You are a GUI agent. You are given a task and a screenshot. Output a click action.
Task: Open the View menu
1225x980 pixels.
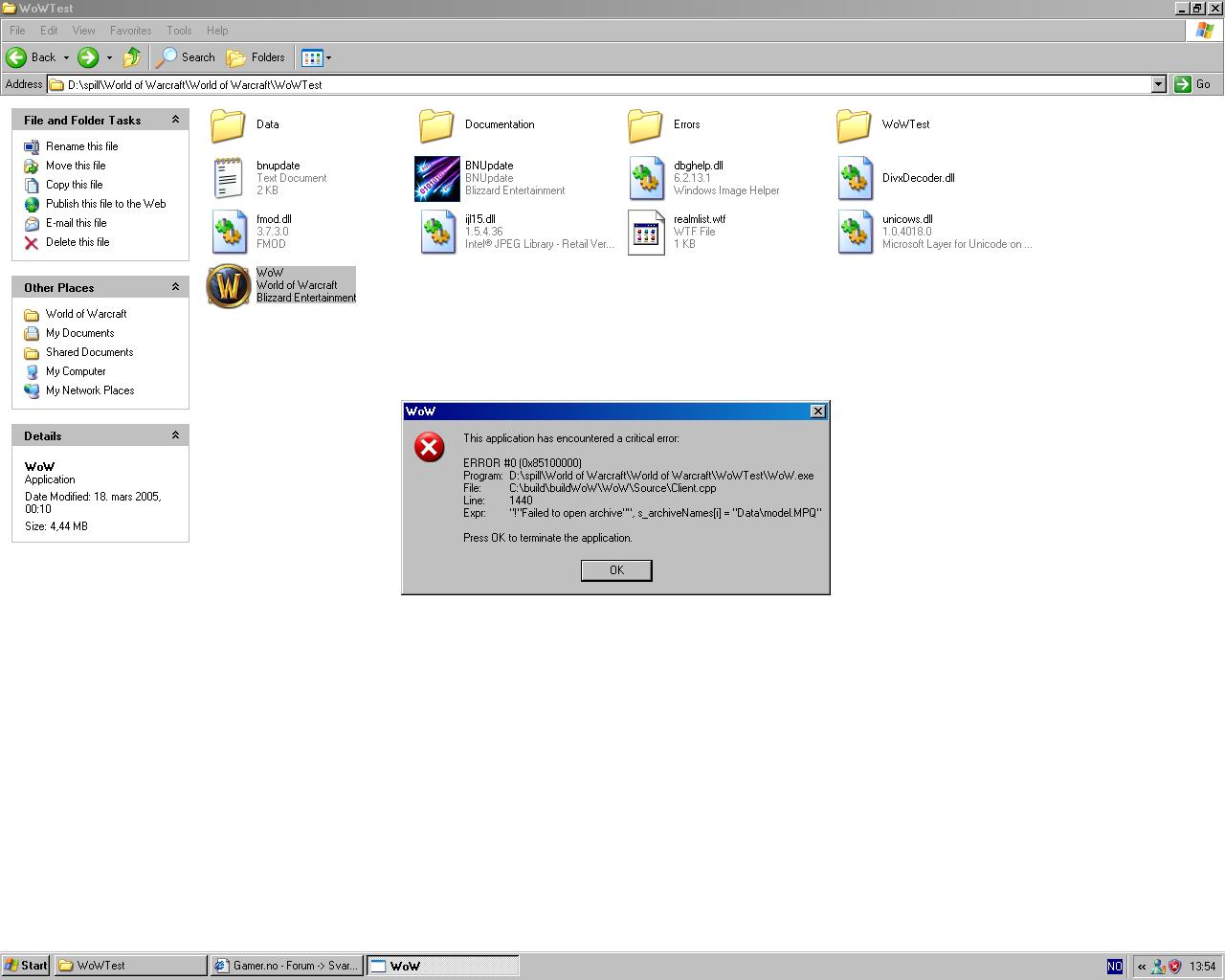[83, 31]
